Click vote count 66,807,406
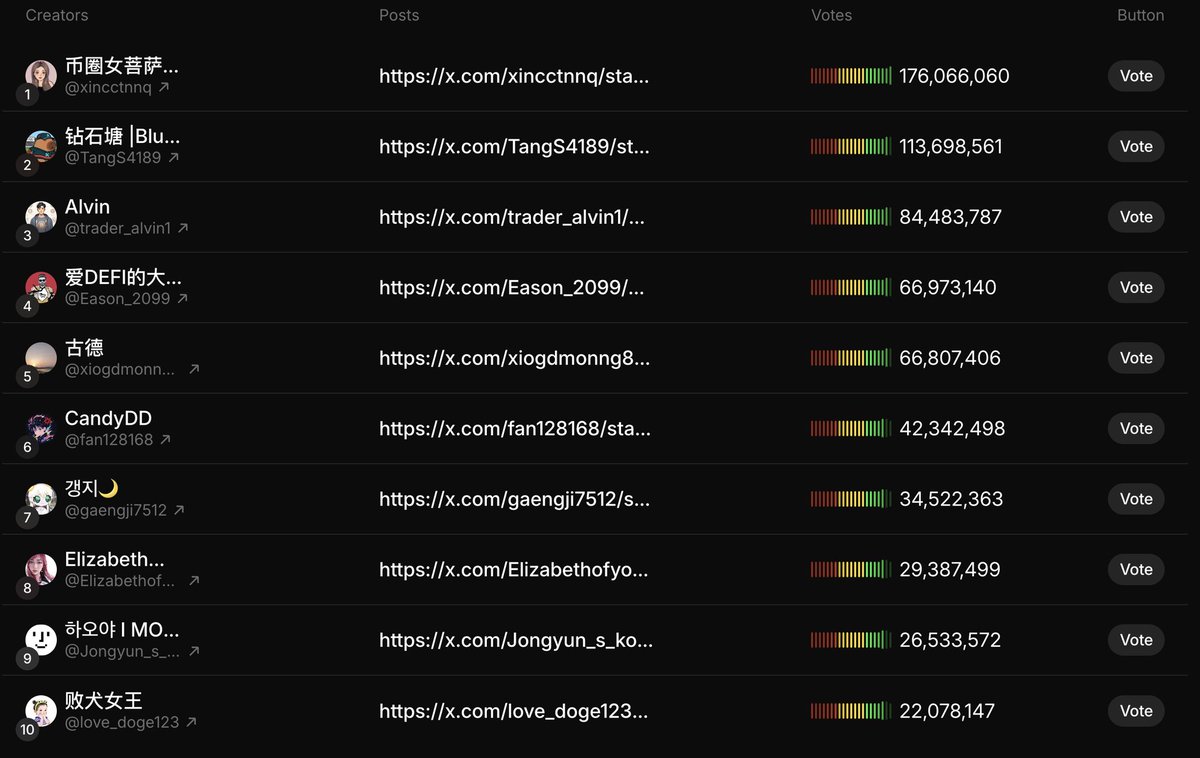Screen dimensions: 1200x758 click(x=950, y=358)
